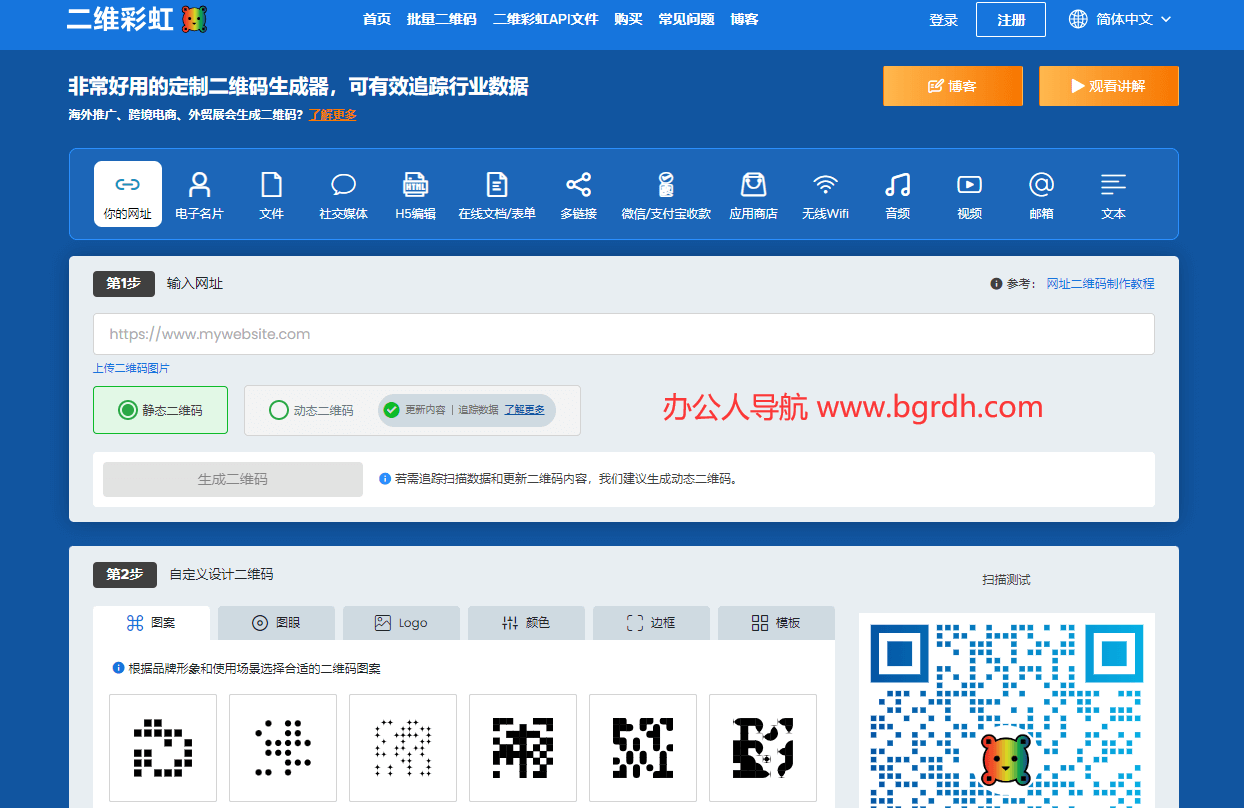
Task: Choose the 文件 file QR type
Action: coord(271,195)
